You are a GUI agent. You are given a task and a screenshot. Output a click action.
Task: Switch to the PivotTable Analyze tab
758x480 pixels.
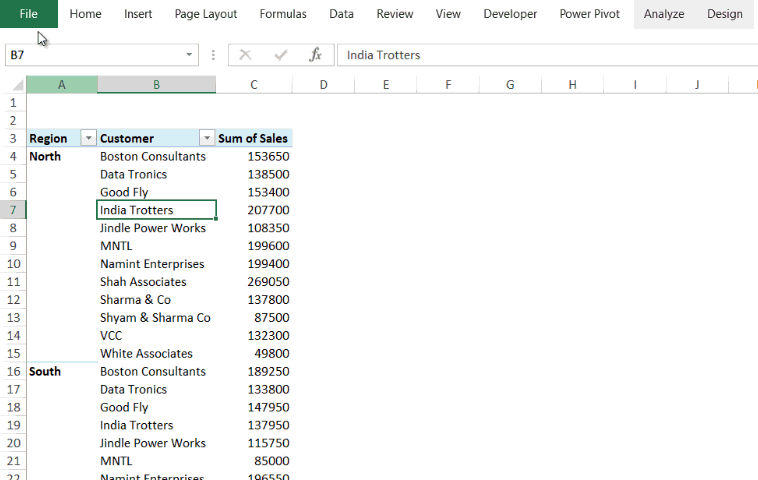click(664, 14)
